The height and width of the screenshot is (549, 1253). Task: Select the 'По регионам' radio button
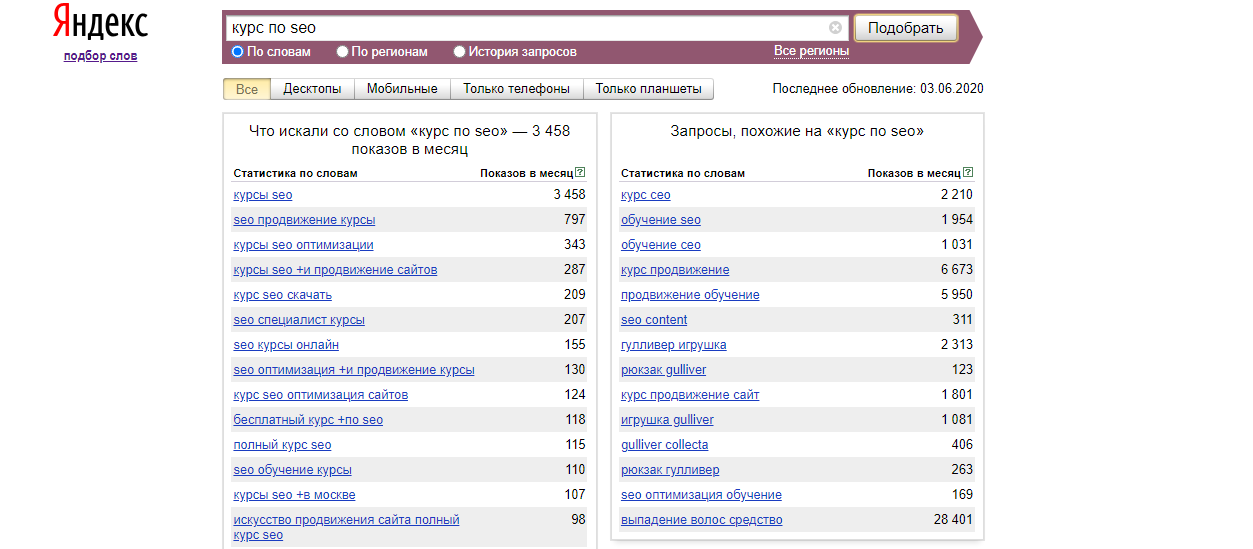pos(343,51)
